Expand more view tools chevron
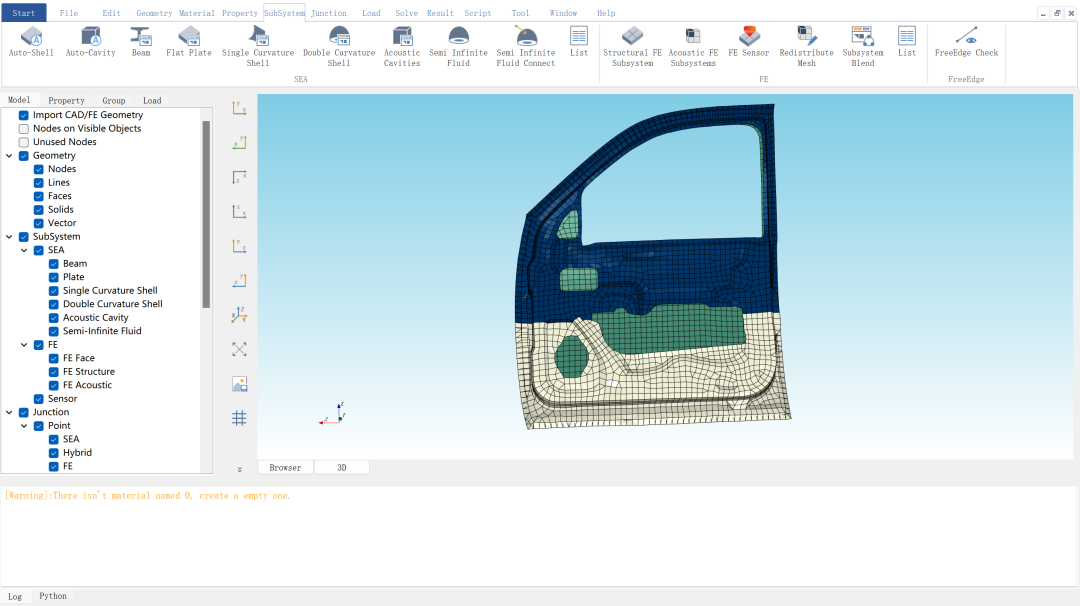Screen dimensions: 1080x606 [240, 470]
